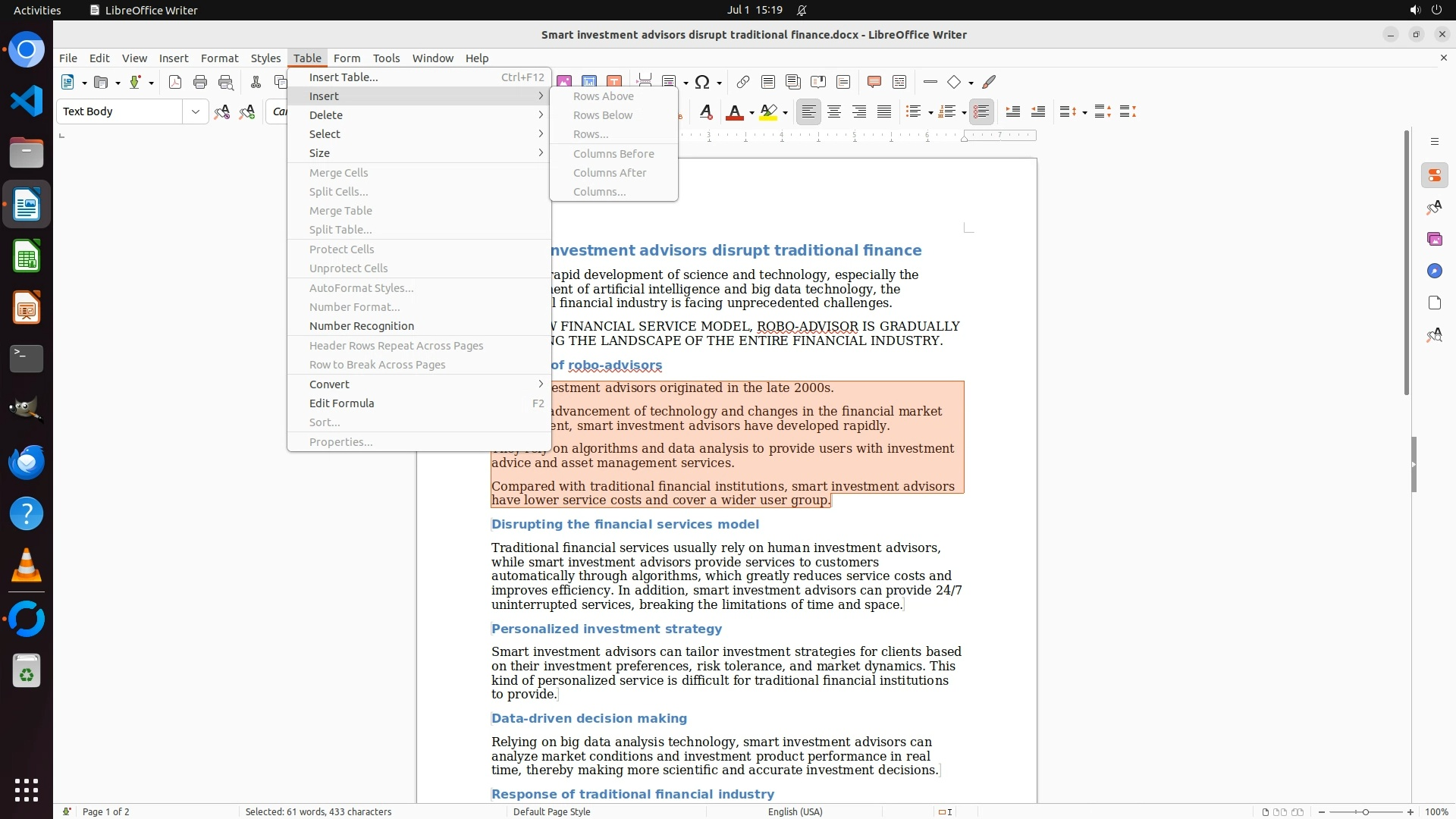Click the Clear Direct Formatting icon
This screenshot has width=1456, height=819.
pos(705,112)
